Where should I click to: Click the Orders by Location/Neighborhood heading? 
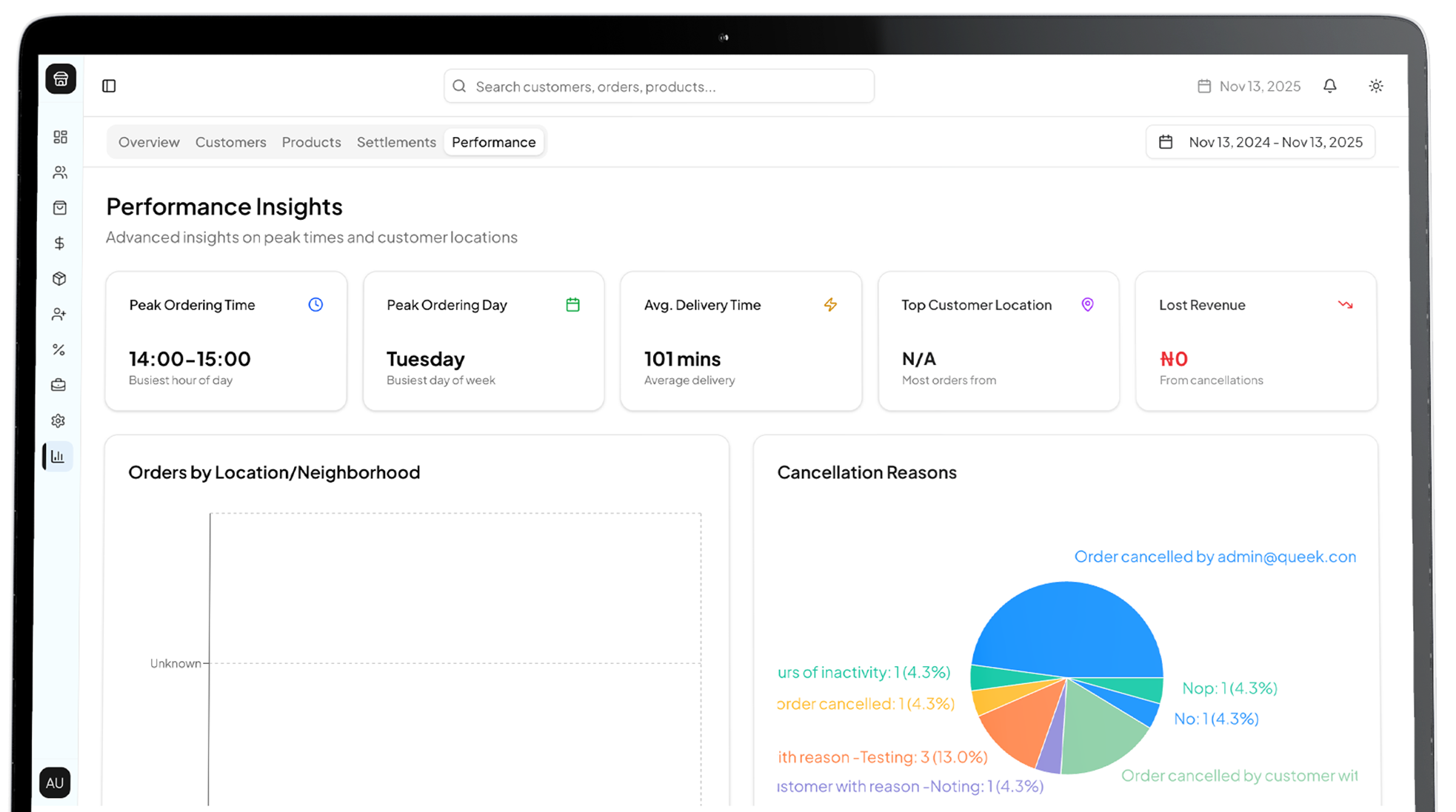pyautogui.click(x=274, y=472)
